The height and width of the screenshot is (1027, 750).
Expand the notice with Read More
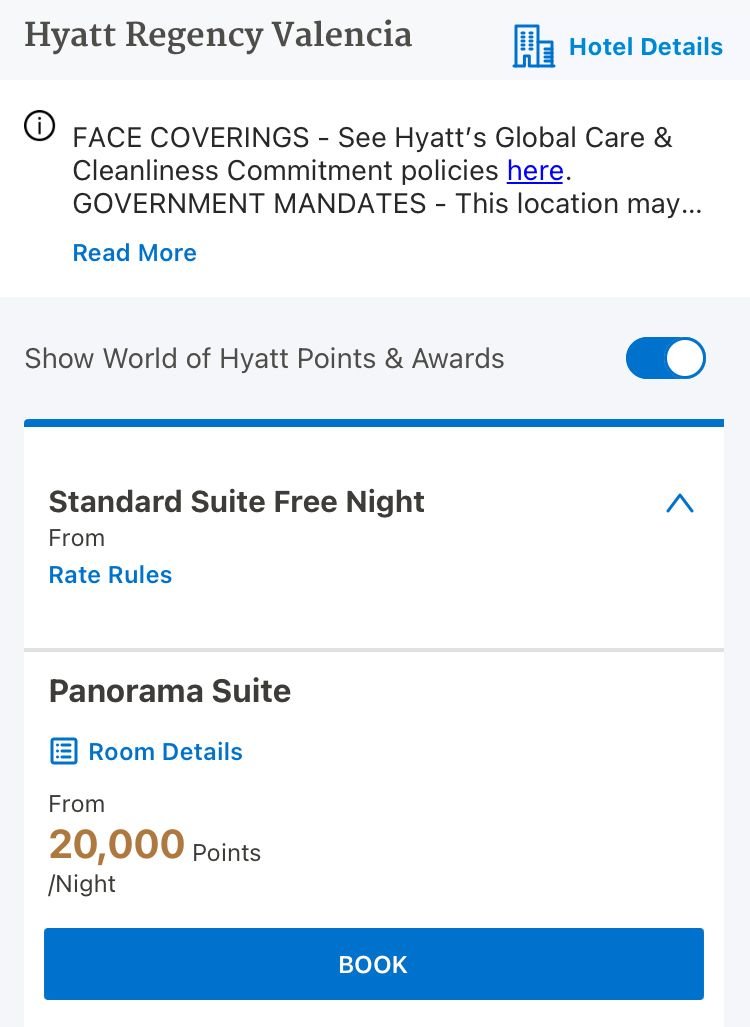(134, 253)
